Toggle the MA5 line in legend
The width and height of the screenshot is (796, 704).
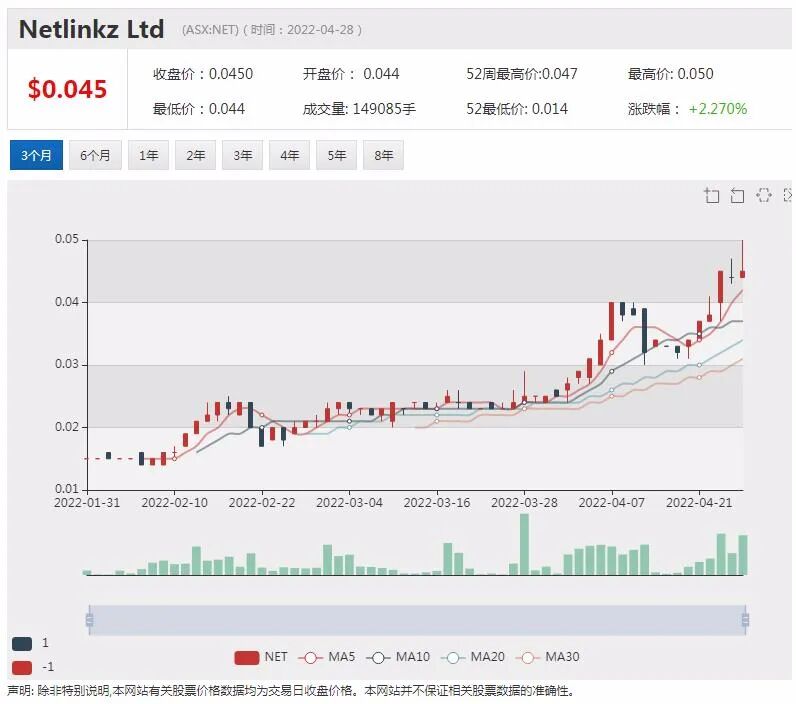[326, 657]
